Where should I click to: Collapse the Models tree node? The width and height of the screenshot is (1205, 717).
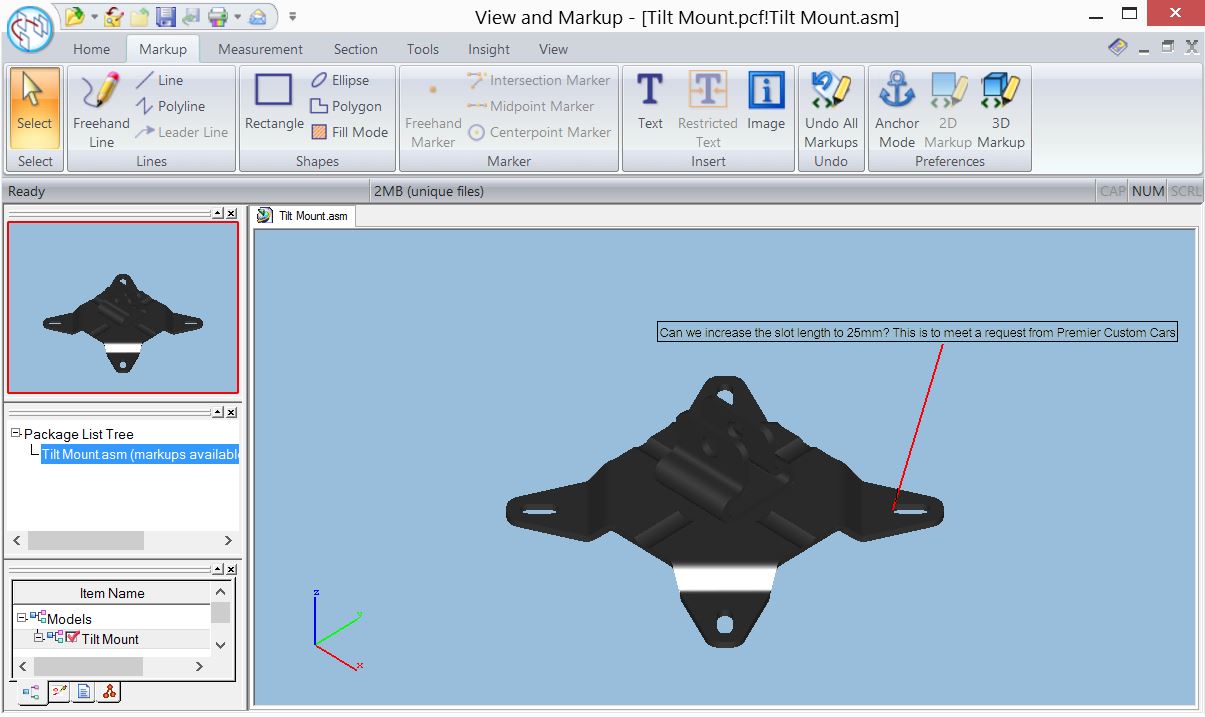[22, 619]
